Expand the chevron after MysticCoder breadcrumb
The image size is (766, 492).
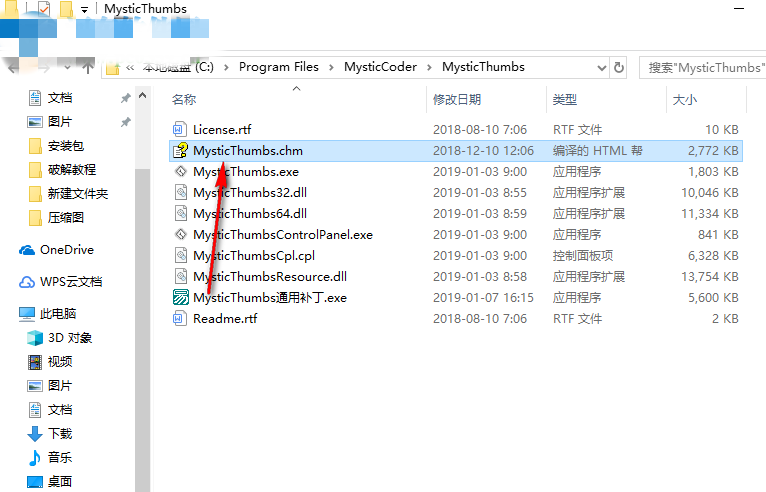click(429, 67)
